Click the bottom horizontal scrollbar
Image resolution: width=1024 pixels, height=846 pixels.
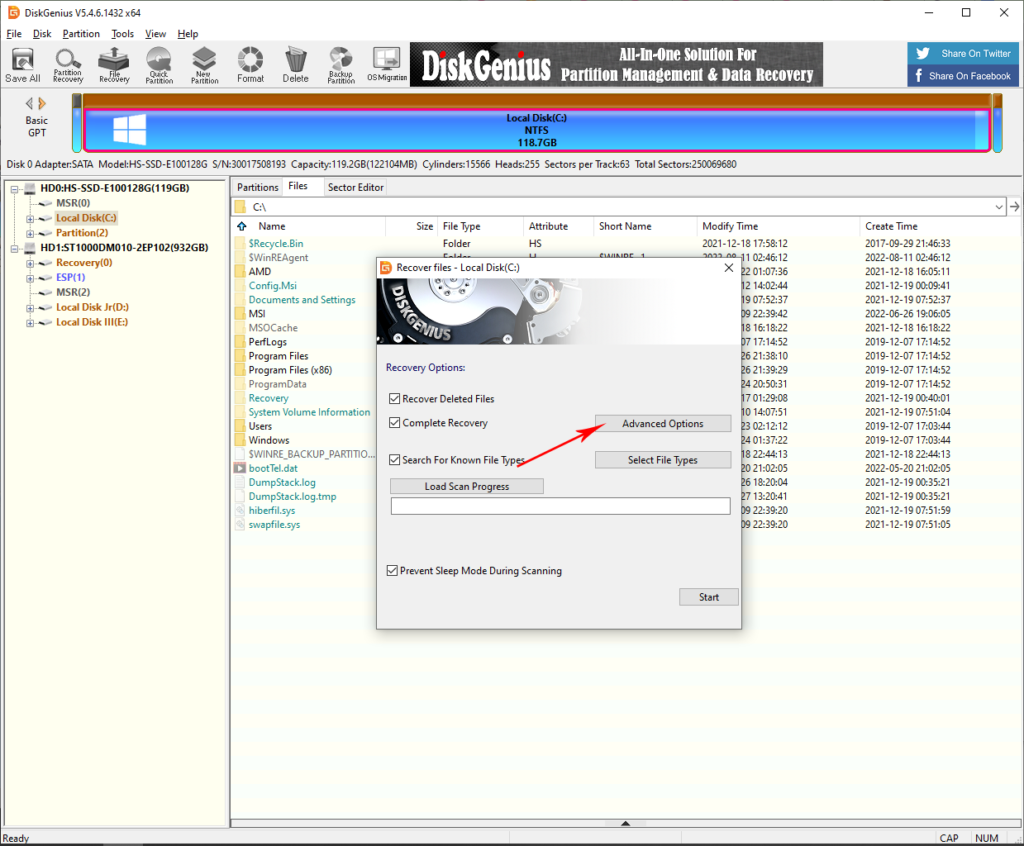[625, 824]
